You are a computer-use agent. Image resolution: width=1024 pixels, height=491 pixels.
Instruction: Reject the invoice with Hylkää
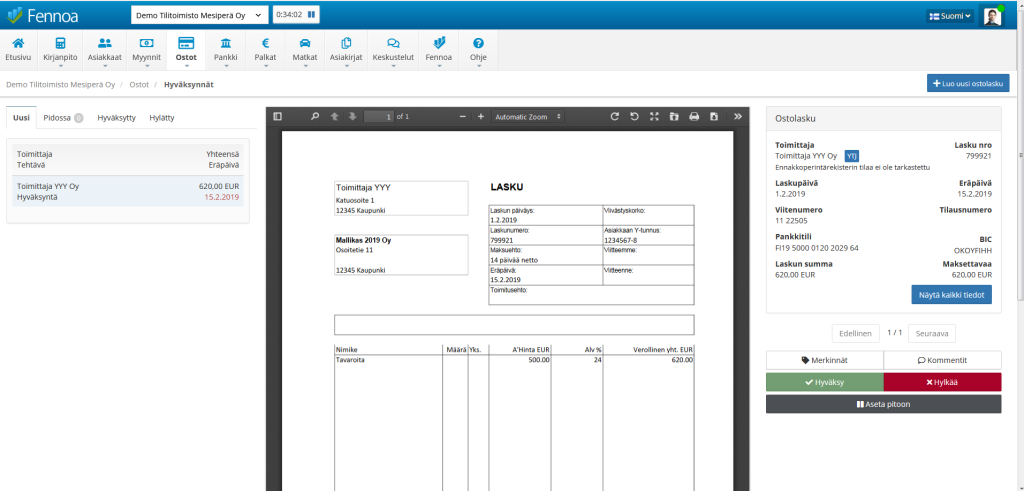(942, 382)
